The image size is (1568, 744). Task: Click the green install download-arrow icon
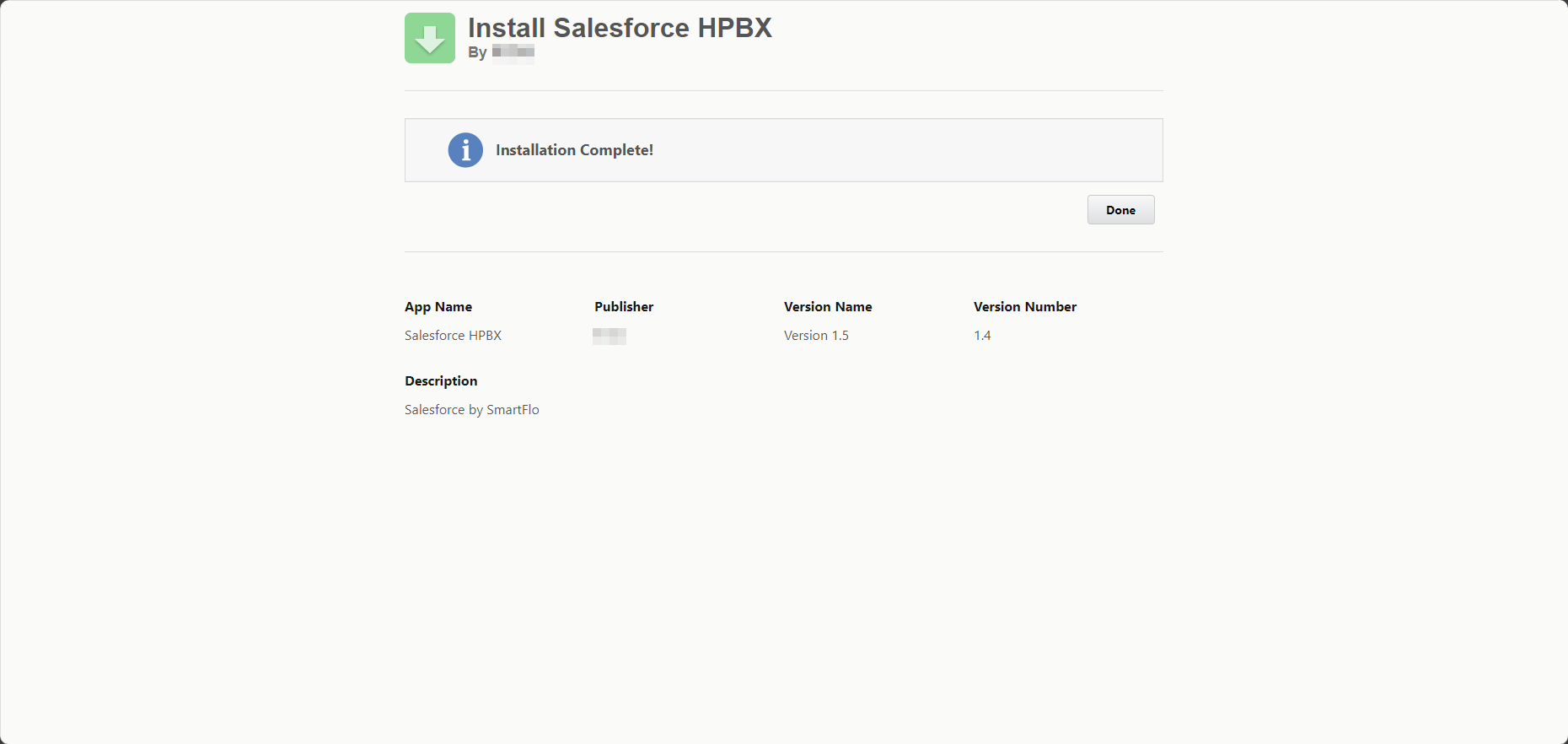pyautogui.click(x=430, y=38)
